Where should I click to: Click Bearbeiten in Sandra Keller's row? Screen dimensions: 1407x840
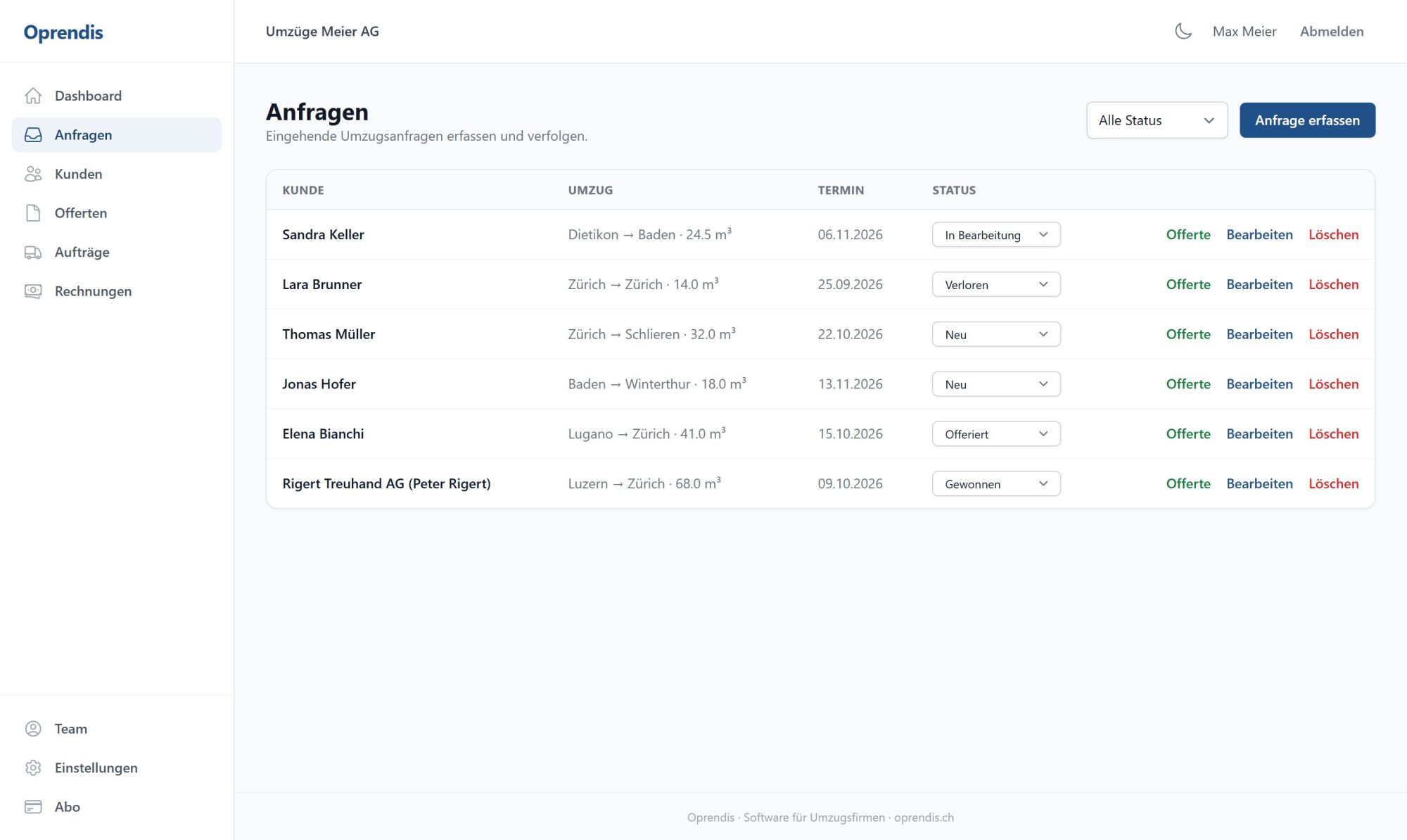pyautogui.click(x=1259, y=234)
